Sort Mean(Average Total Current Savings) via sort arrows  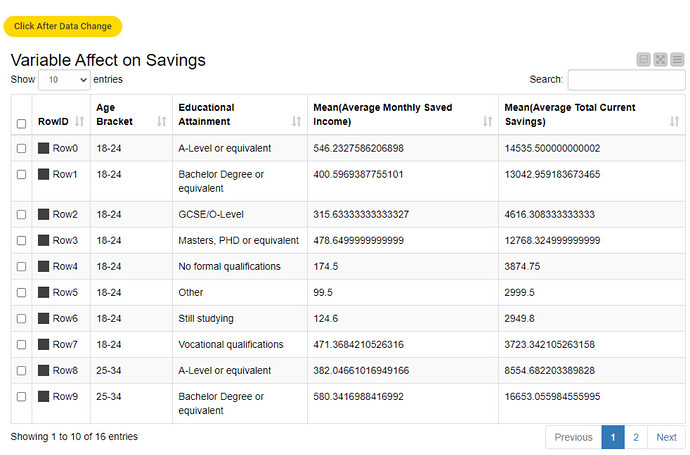pos(674,121)
